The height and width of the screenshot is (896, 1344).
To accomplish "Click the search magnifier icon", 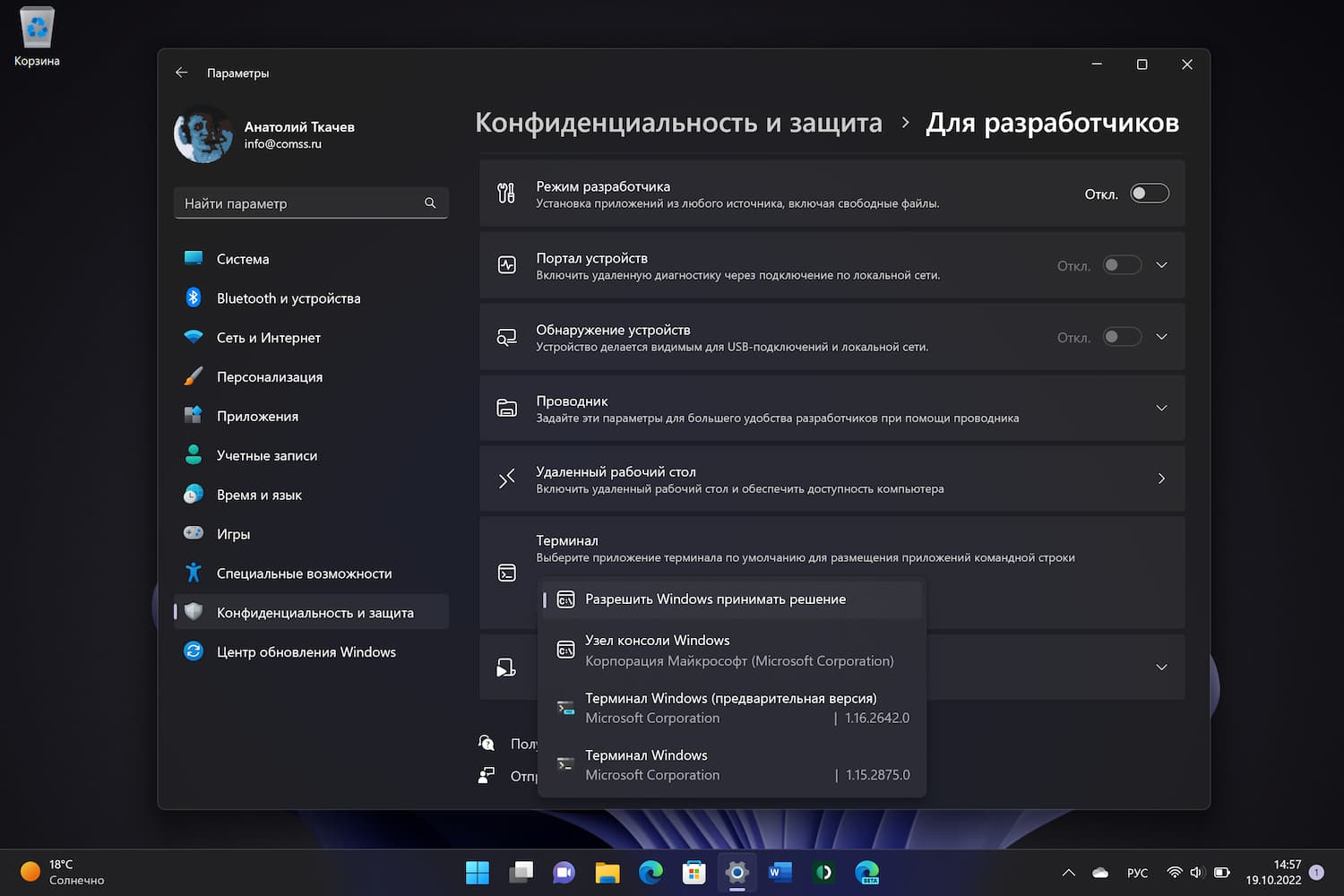I will tap(430, 203).
